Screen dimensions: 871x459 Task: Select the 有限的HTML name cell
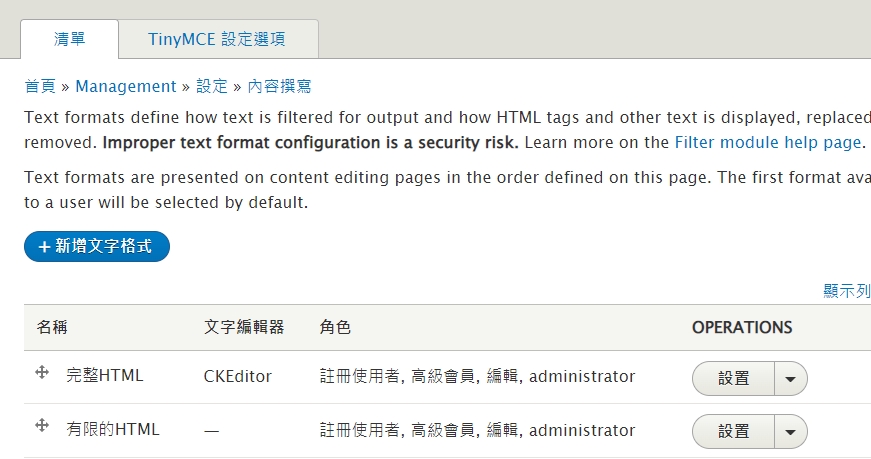point(113,430)
